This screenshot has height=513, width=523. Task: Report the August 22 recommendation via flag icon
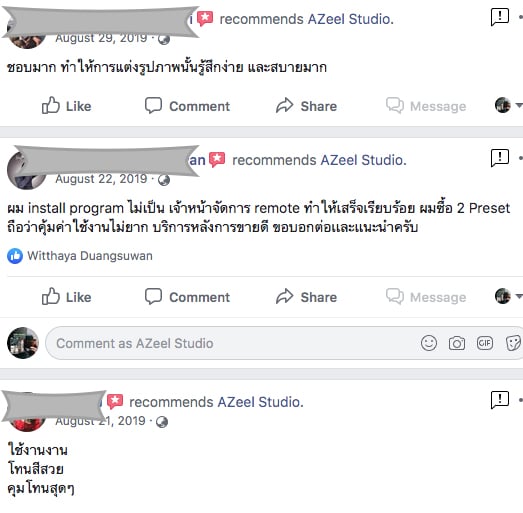(x=500, y=158)
